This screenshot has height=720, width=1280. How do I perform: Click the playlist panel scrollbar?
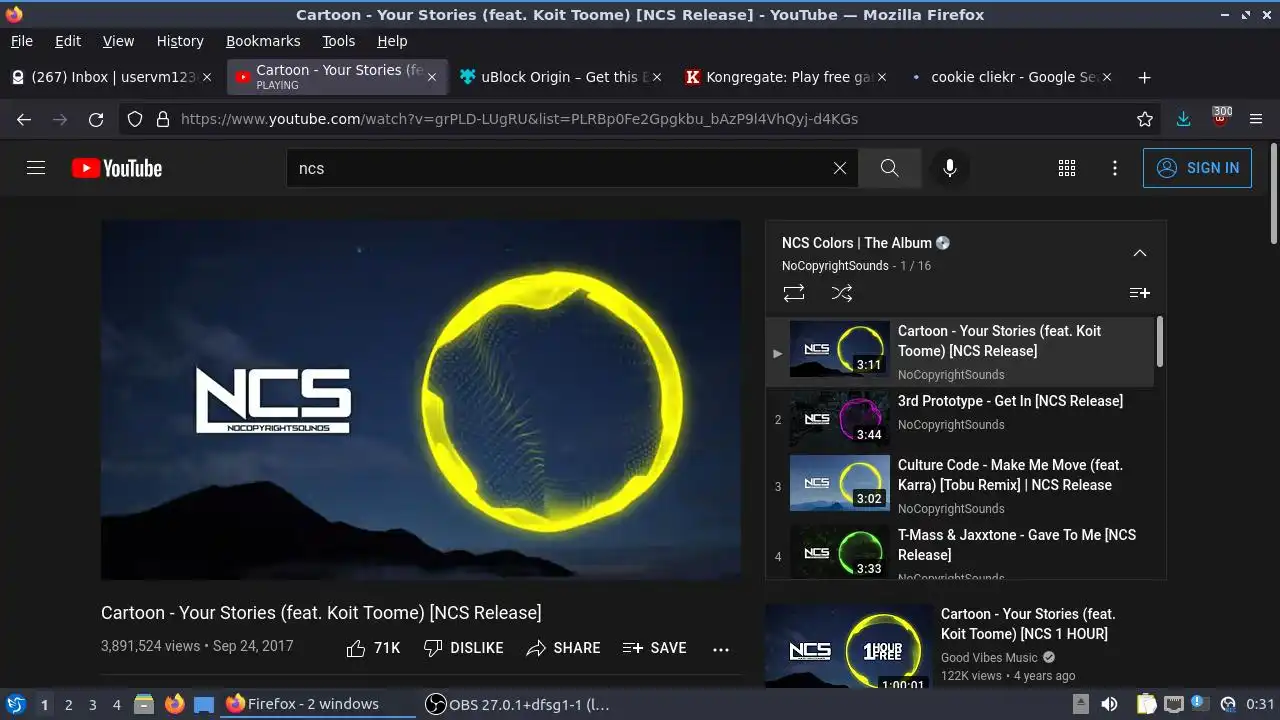[1160, 343]
